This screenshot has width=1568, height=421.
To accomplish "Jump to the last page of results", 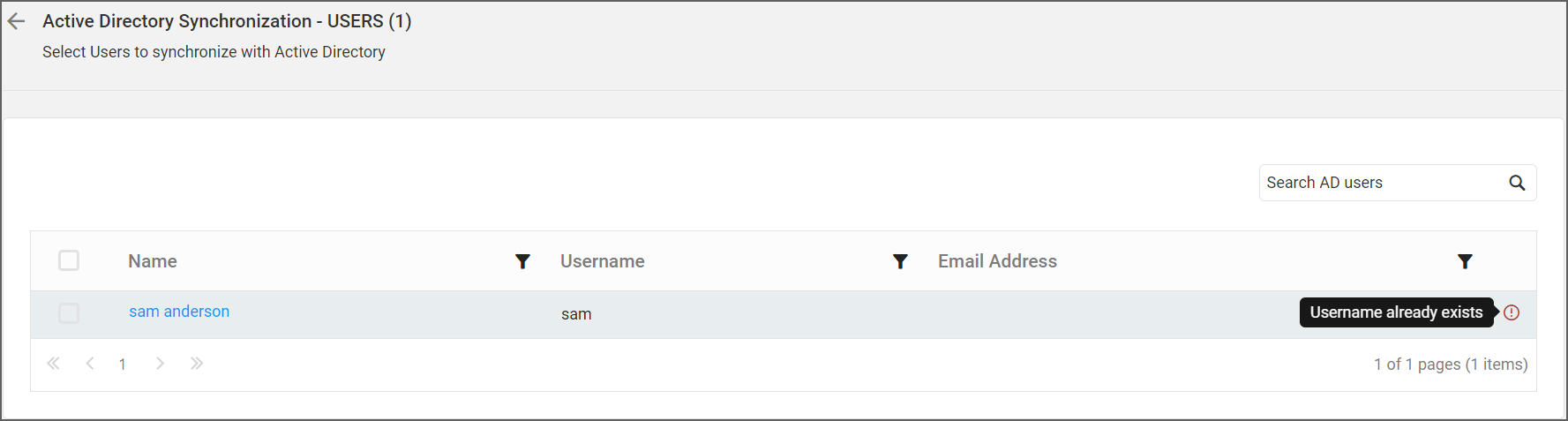I will [x=196, y=364].
